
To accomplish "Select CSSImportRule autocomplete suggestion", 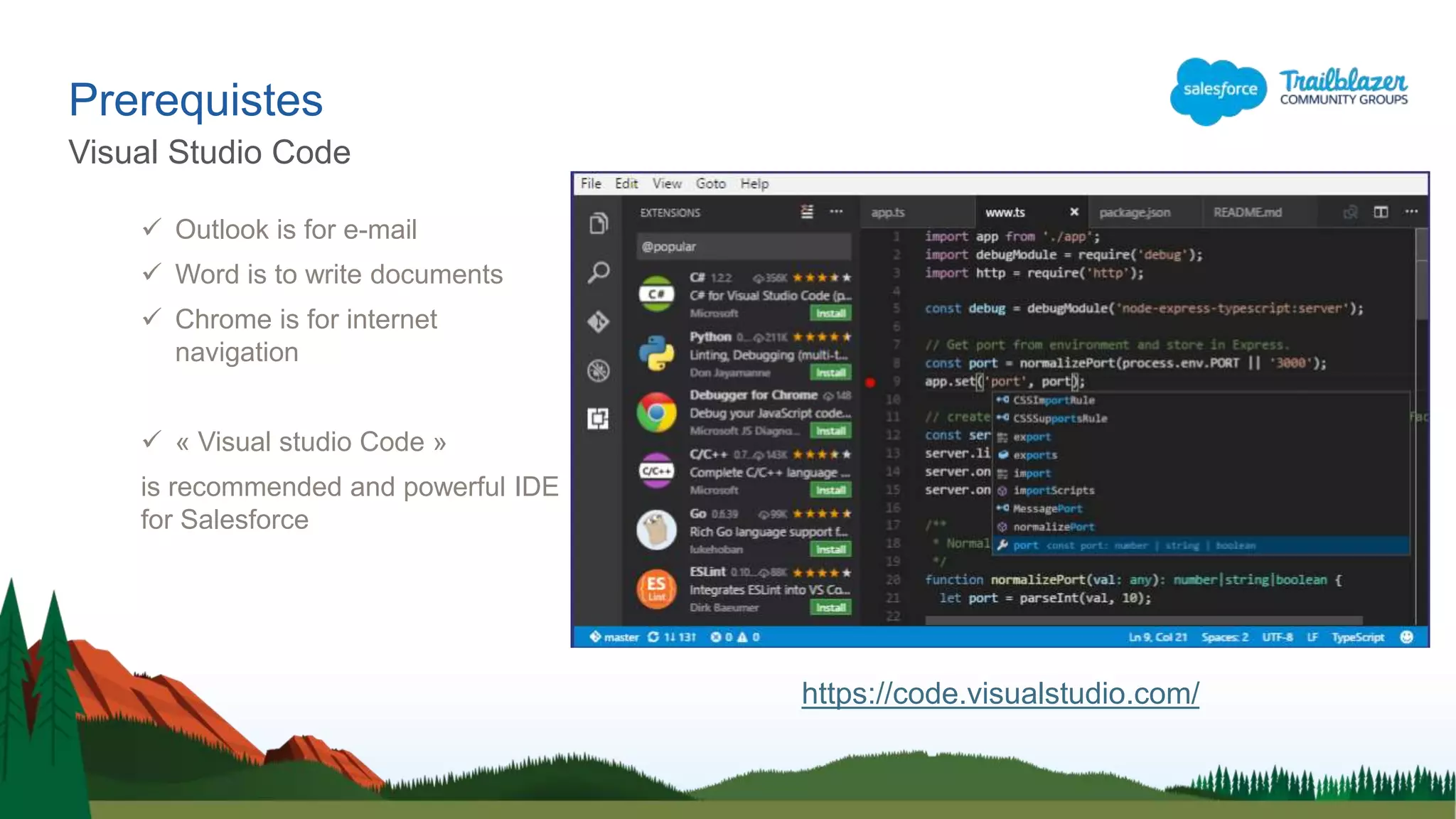I will pyautogui.click(x=1201, y=400).
